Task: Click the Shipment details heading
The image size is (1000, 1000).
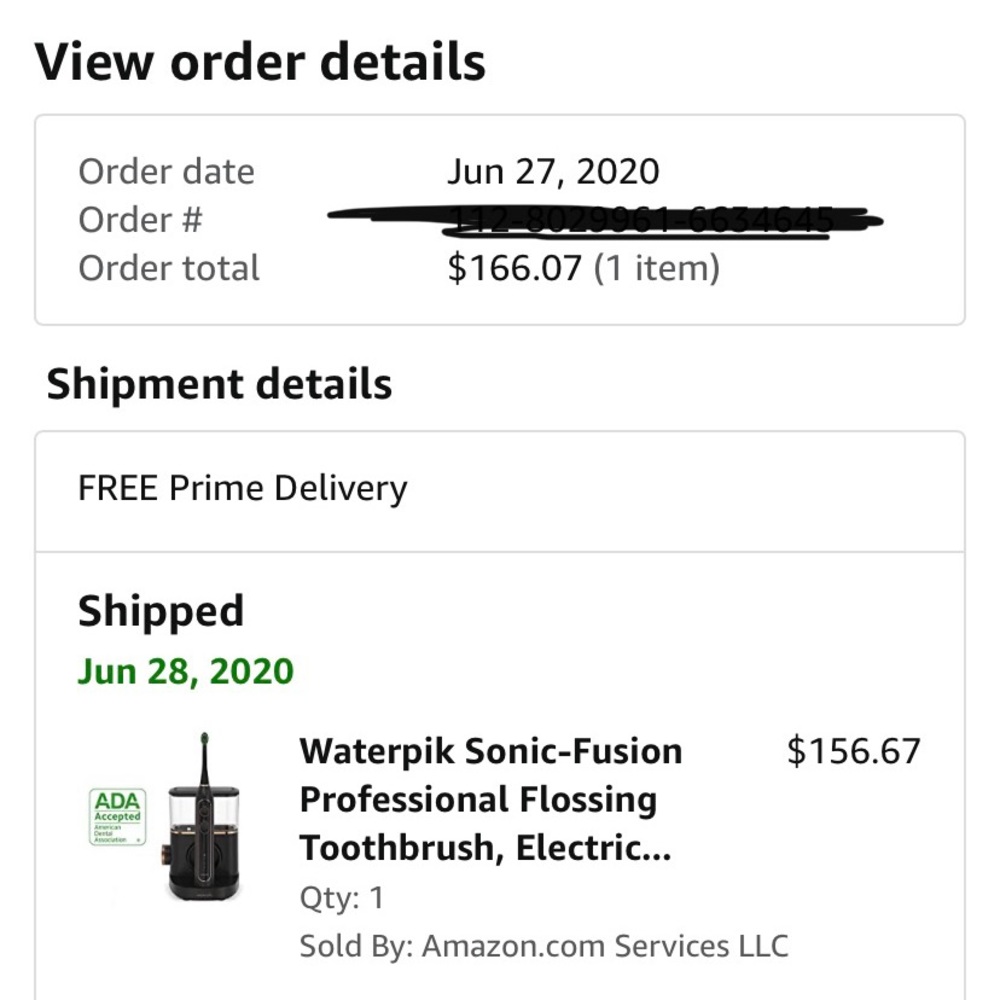Action: pos(220,382)
